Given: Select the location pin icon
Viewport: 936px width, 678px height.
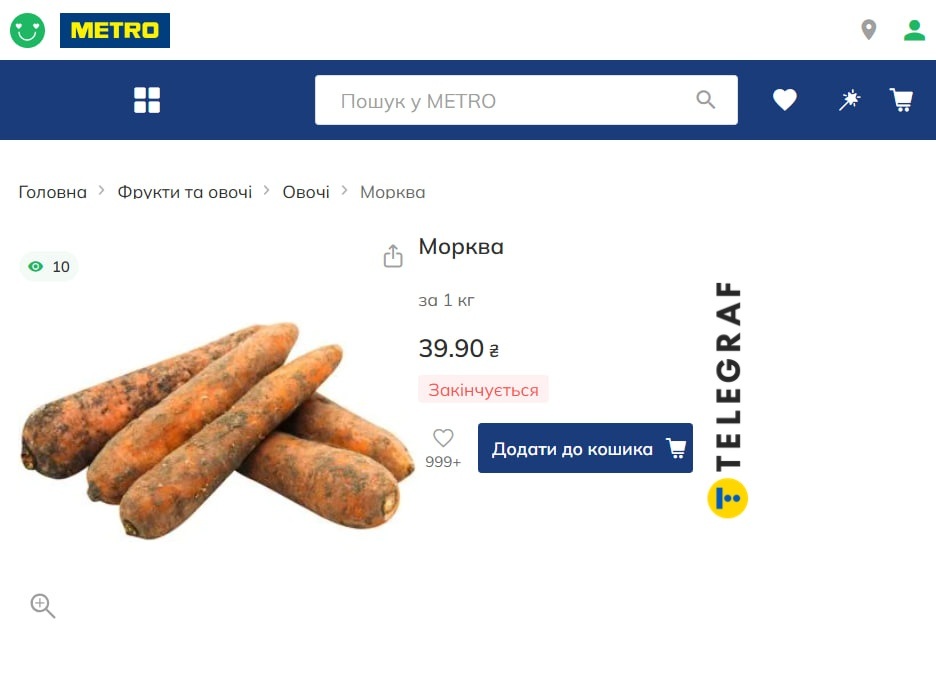Looking at the screenshot, I should (869, 30).
